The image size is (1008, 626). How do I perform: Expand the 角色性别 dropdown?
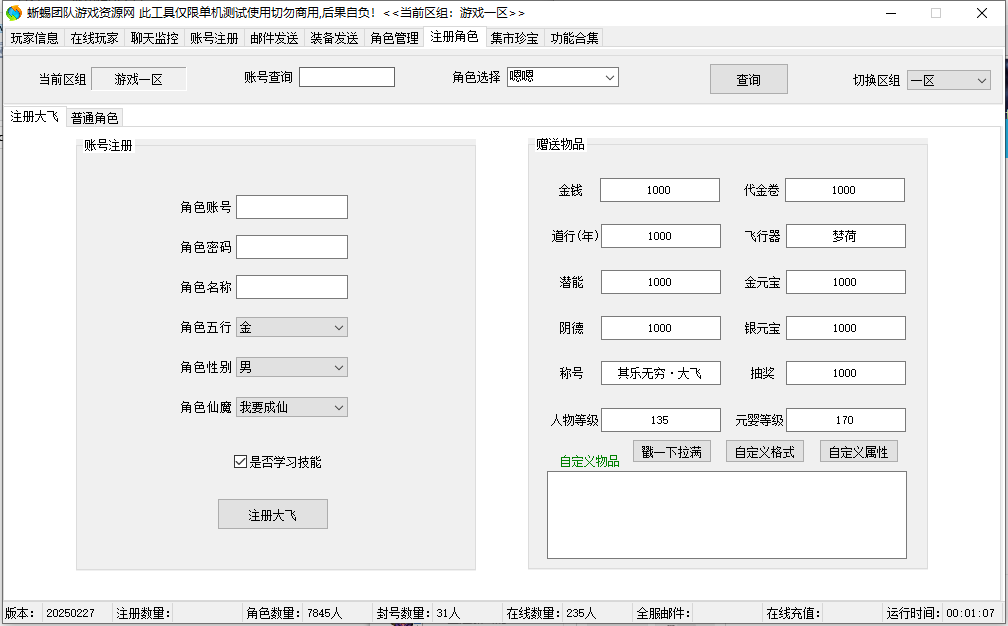pyautogui.click(x=291, y=367)
